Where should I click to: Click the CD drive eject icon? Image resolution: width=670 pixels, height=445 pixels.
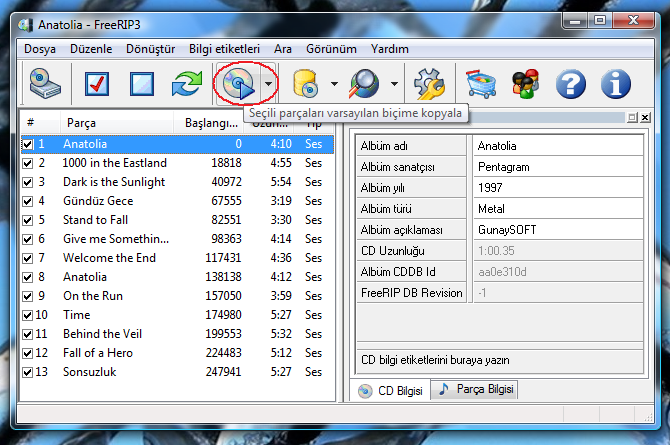(x=45, y=83)
